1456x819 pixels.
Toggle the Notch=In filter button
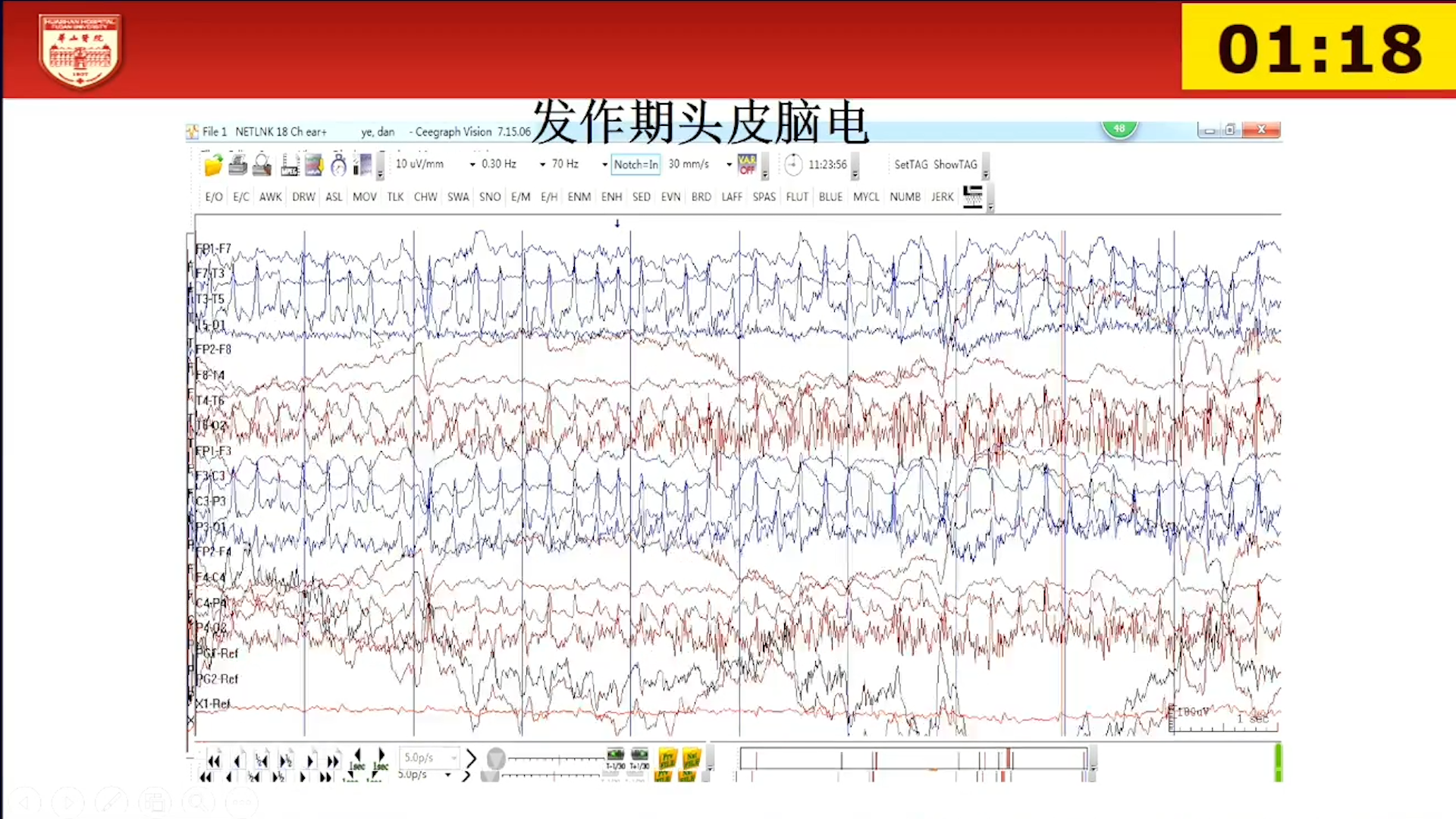click(x=636, y=164)
